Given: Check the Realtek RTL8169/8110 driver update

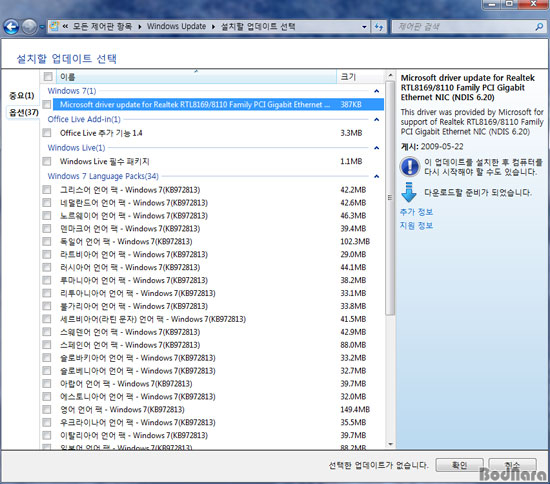Looking at the screenshot, I should point(47,105).
